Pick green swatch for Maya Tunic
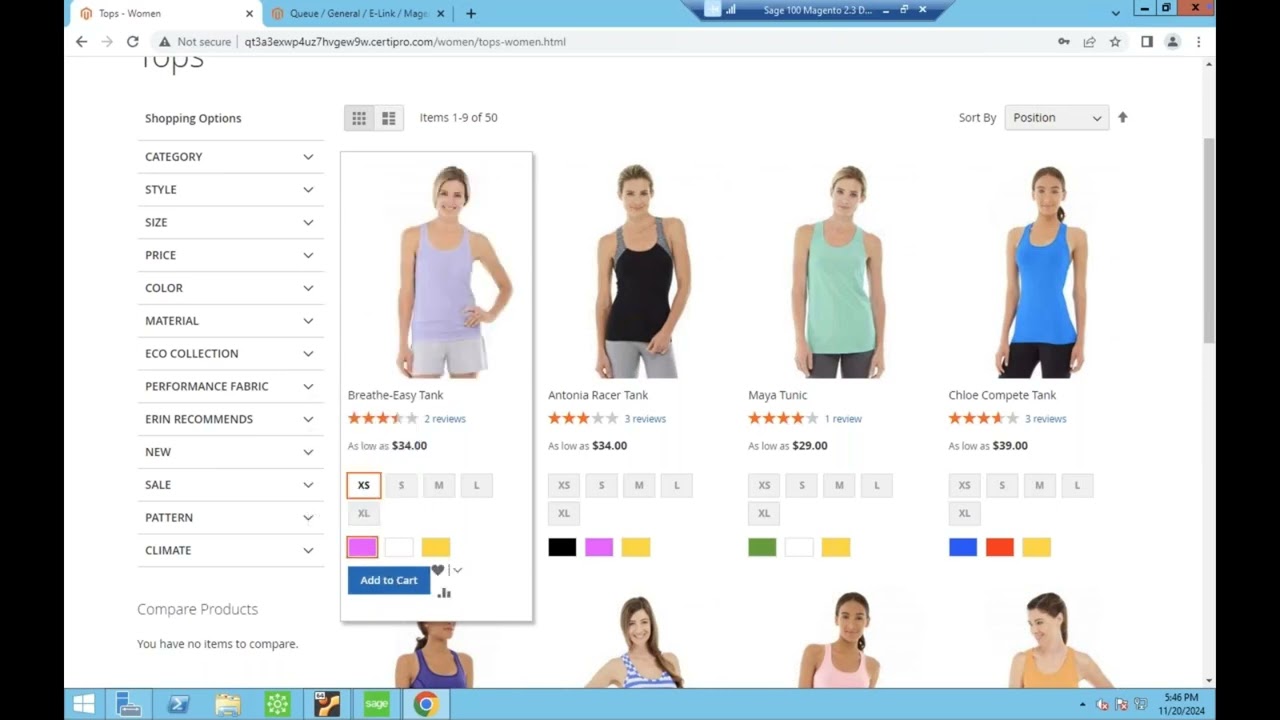 point(762,547)
